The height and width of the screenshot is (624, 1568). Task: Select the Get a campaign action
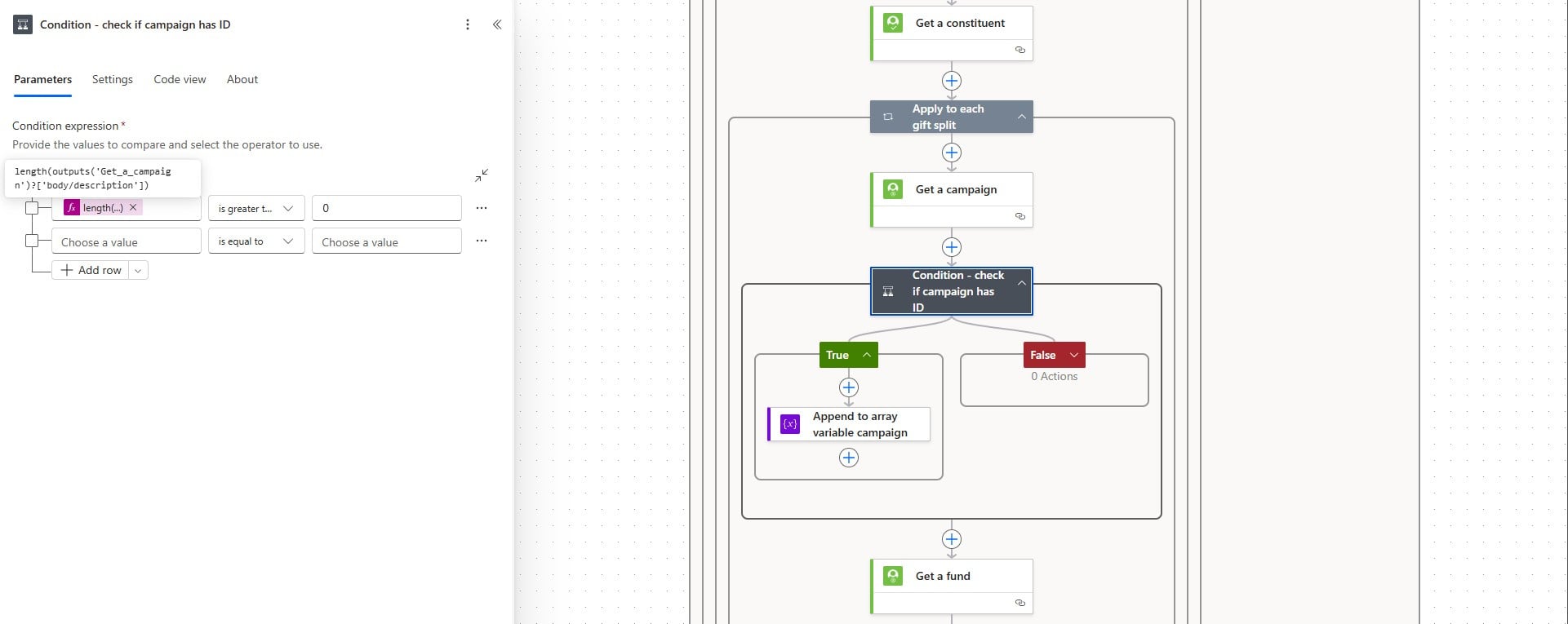pyautogui.click(x=952, y=200)
